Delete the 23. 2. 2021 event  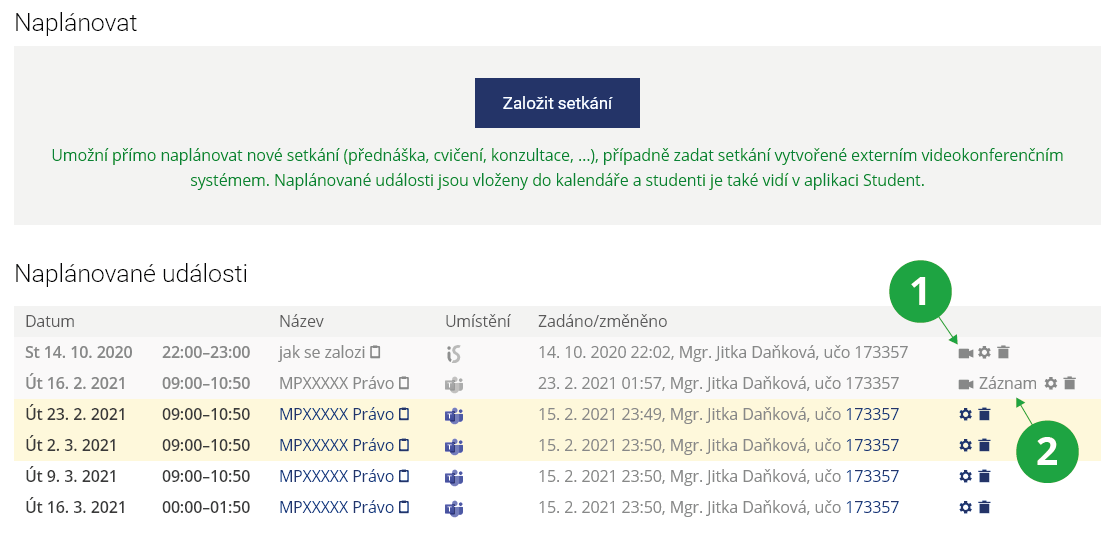[984, 414]
